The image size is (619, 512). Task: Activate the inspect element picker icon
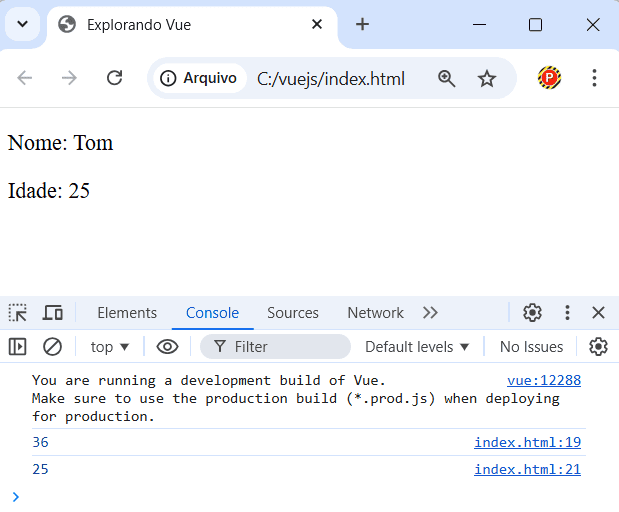pyautogui.click(x=18, y=313)
